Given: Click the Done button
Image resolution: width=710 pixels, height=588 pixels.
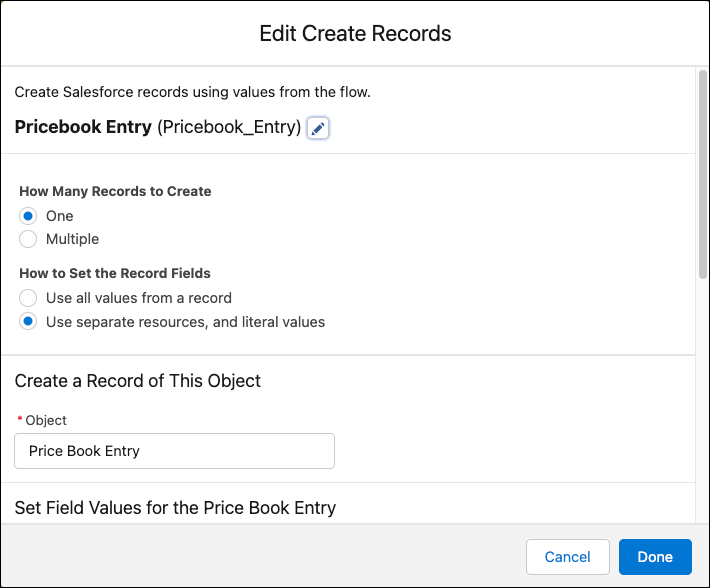Looking at the screenshot, I should coord(655,557).
